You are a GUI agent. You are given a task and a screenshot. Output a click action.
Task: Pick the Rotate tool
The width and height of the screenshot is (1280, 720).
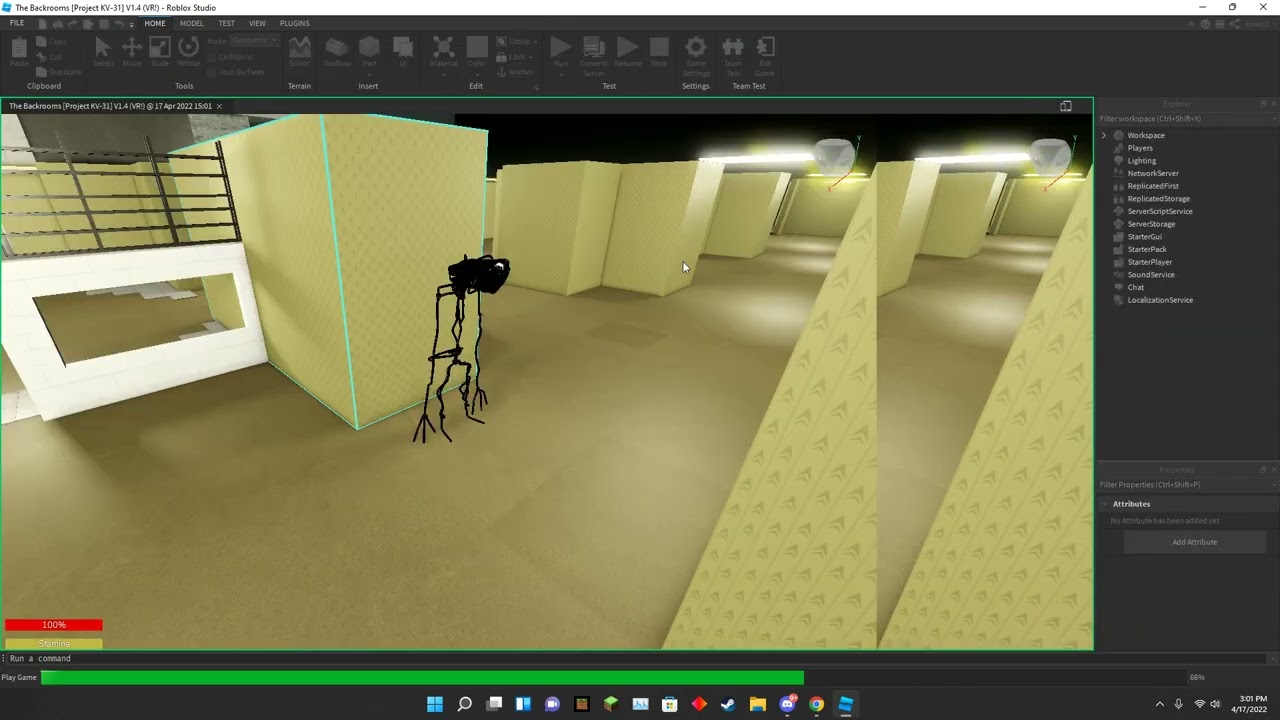click(188, 52)
